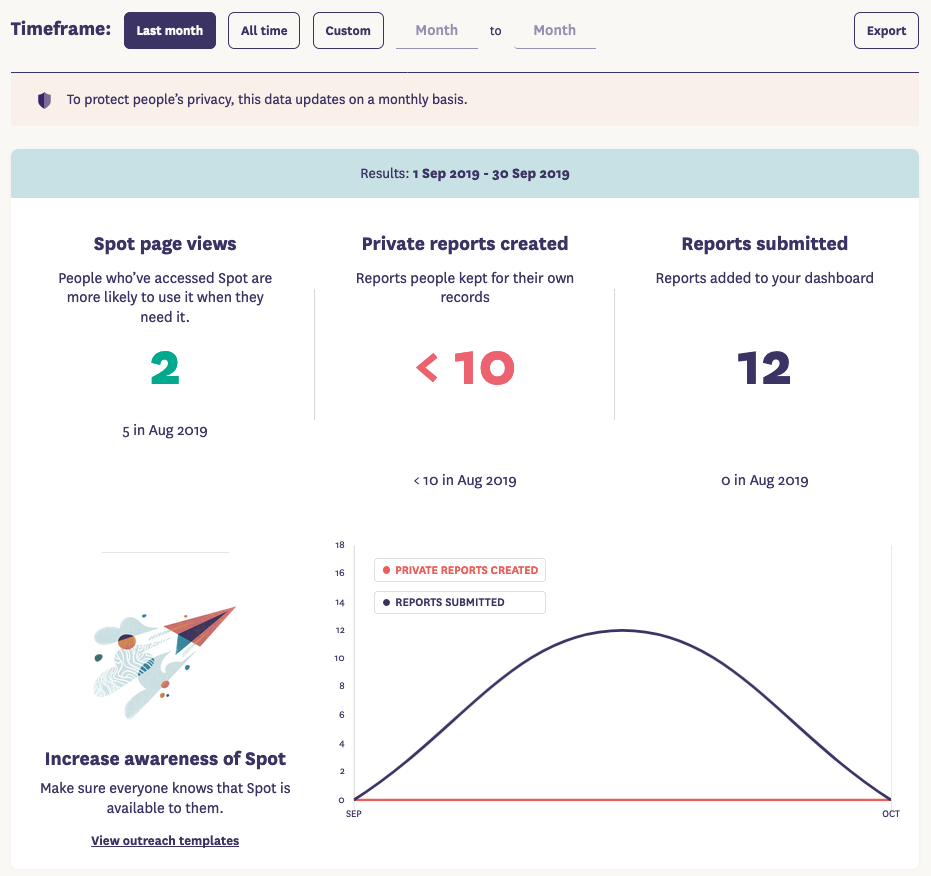Click the paper airplane illustration
The image size is (931, 876).
165,660
